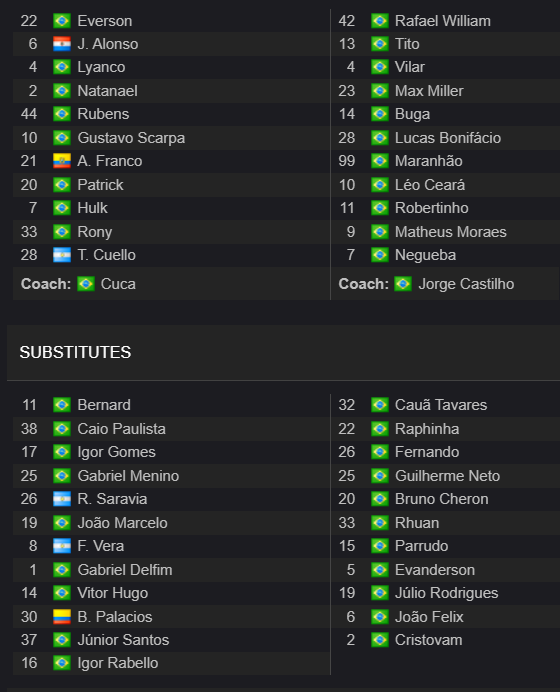Click the Brazil flag beside coach Jorge Castilho
Viewport: 560px width, 692px height.
tap(403, 284)
